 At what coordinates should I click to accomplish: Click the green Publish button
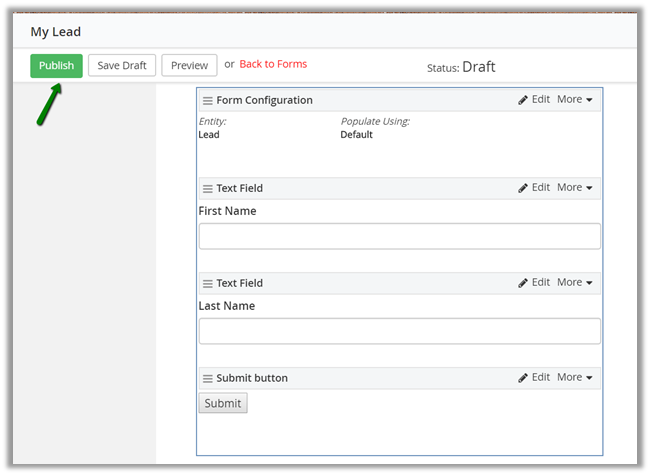[x=56, y=66]
